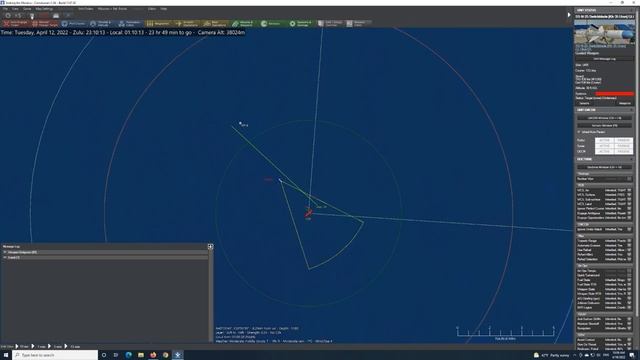This screenshot has width=640, height=360.
Task: Open the WCS, Land dropdown
Action: (x=629, y=204)
